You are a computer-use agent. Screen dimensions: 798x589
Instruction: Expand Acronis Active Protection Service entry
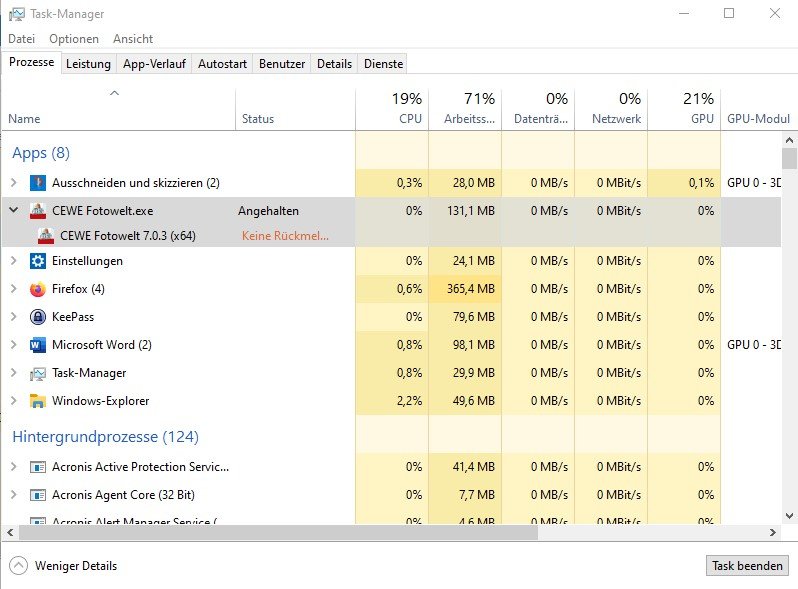[x=13, y=467]
